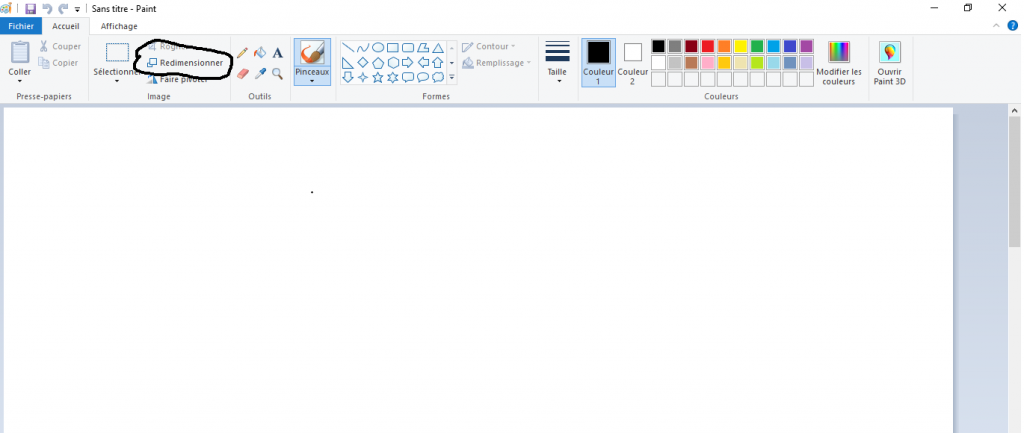Image resolution: width=1024 pixels, height=433 pixels.
Task: Choose the four-point star shape
Action: coord(363,77)
